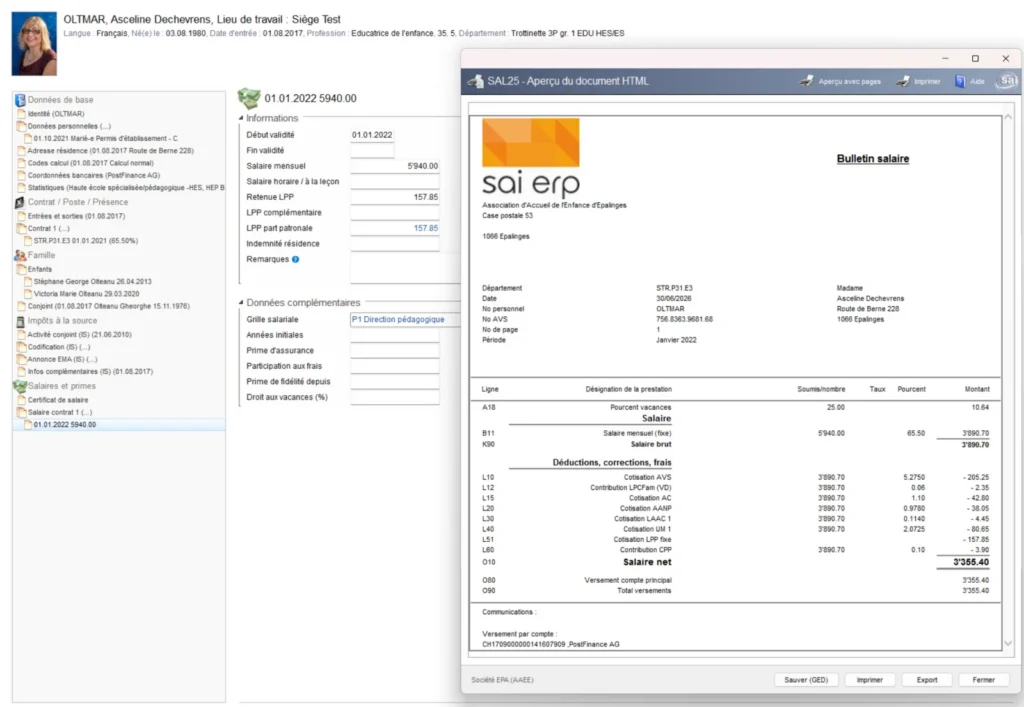
Task: Collapse the Données complémentaires section triangle
Action: click(x=241, y=303)
